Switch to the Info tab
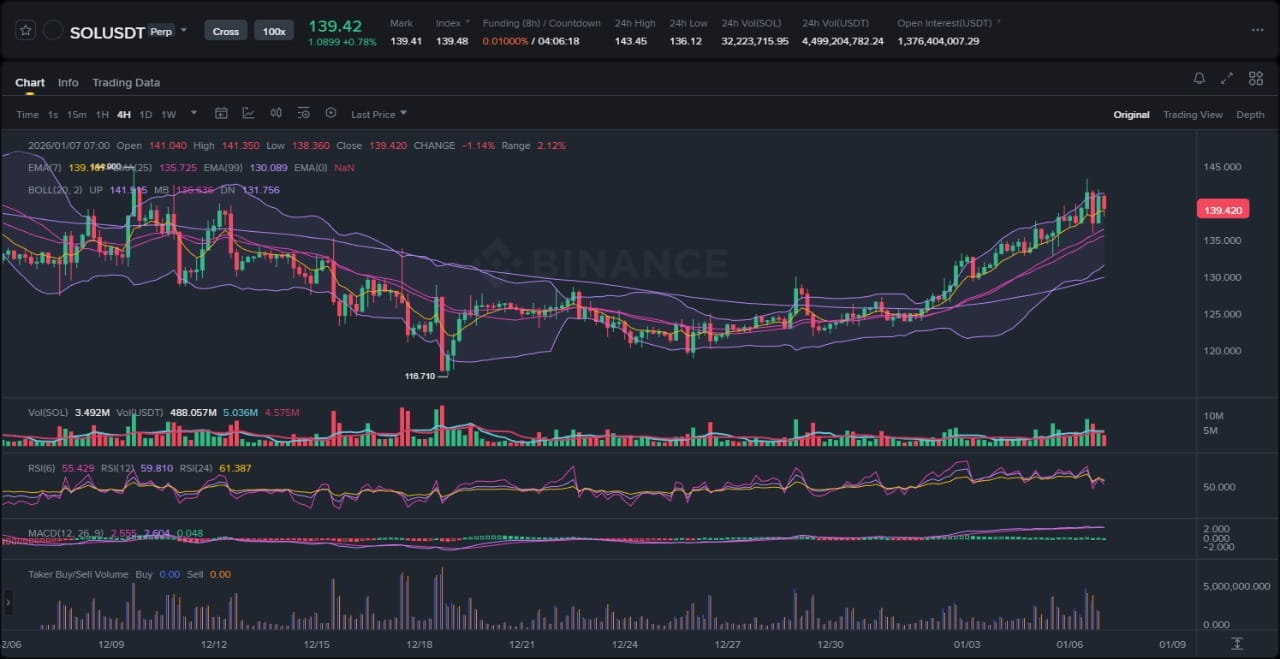Viewport: 1280px width, 659px height. 68,83
